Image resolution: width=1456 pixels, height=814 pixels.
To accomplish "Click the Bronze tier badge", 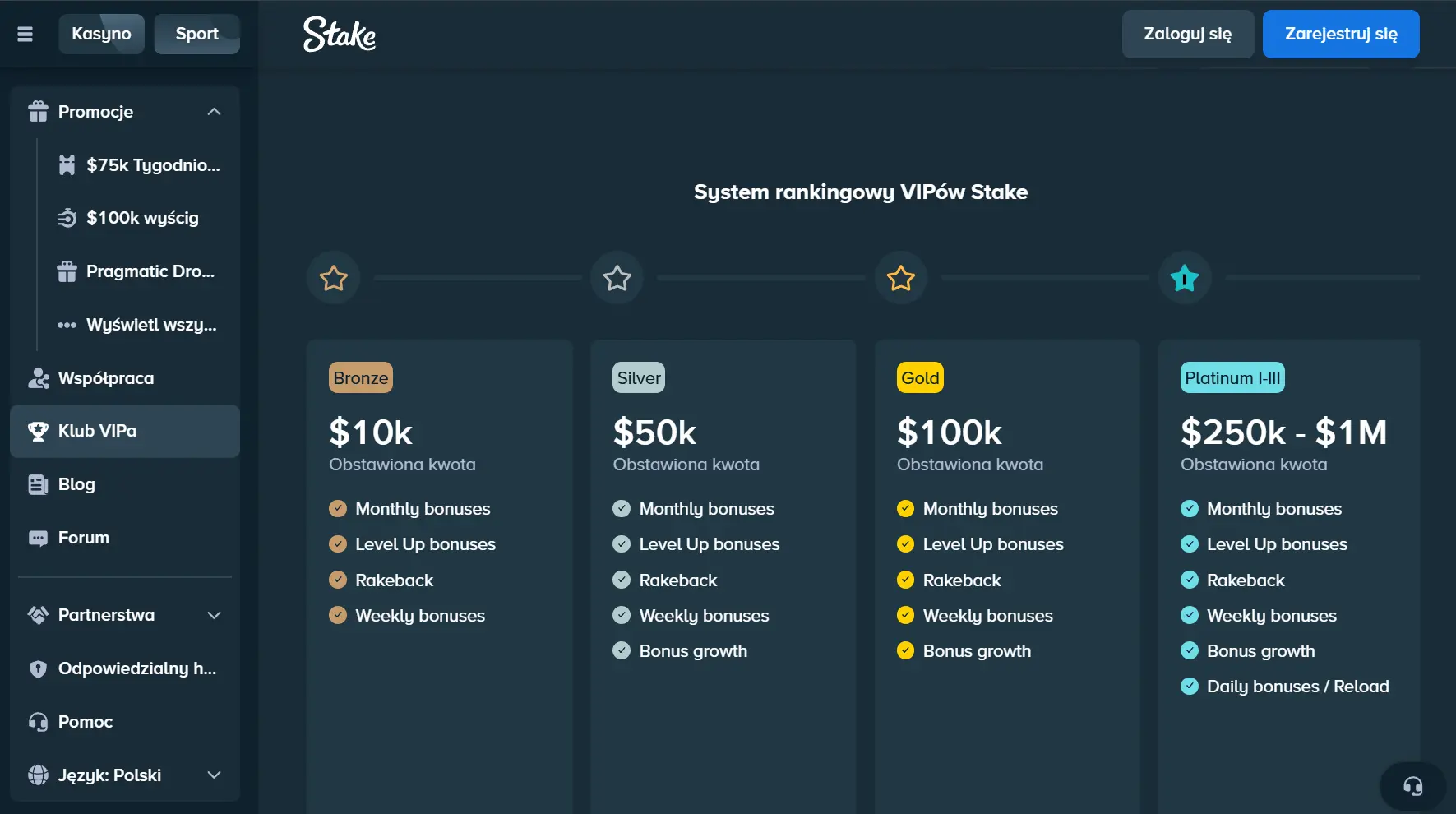I will (361, 378).
